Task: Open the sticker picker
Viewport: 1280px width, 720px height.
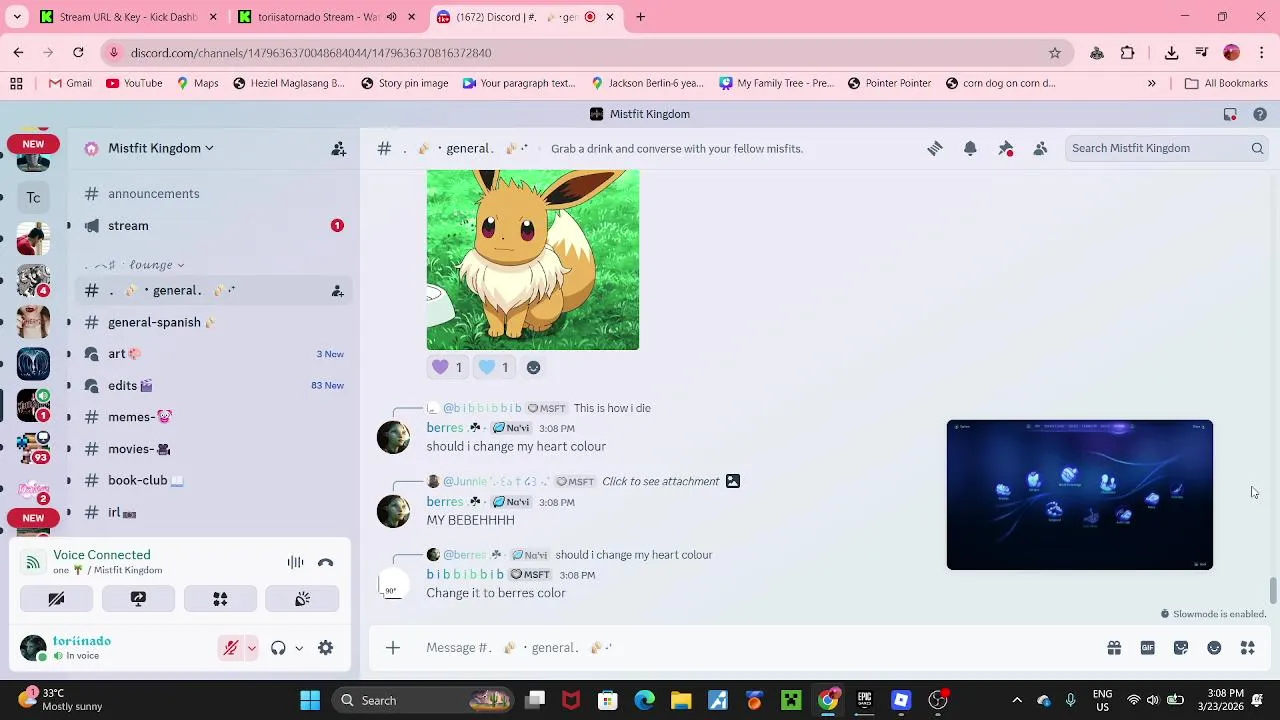Action: click(1181, 648)
